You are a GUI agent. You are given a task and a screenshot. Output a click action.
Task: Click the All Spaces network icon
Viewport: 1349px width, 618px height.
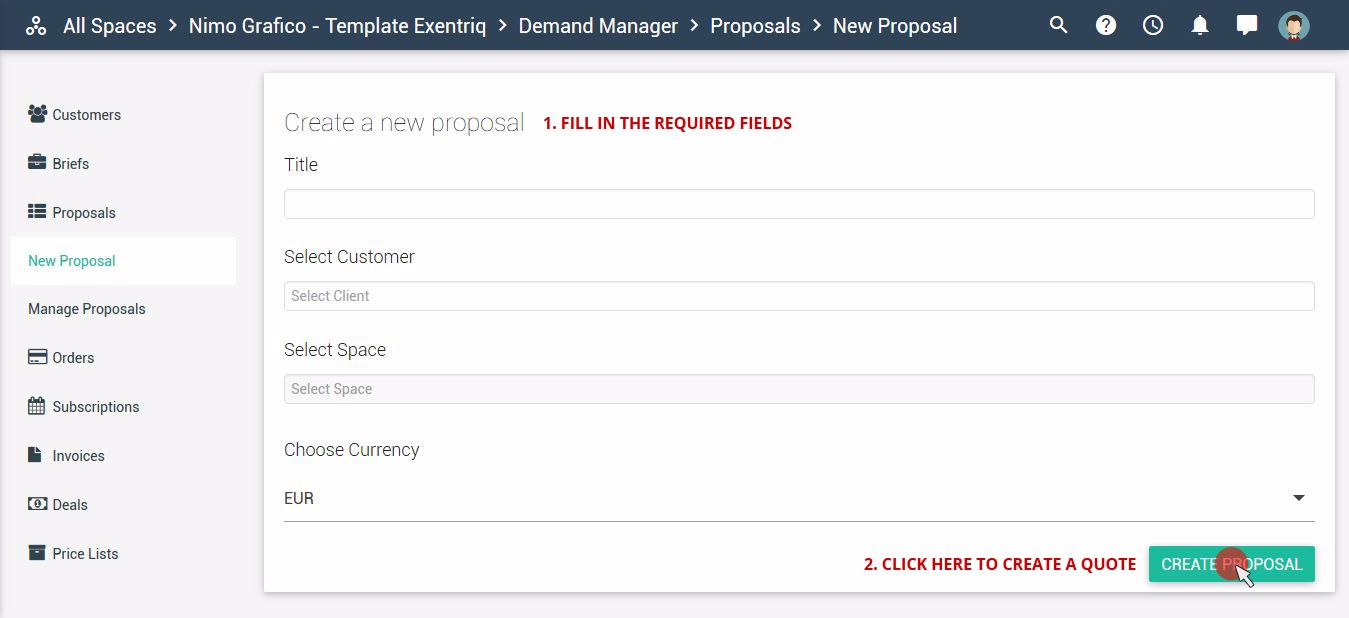(x=36, y=26)
